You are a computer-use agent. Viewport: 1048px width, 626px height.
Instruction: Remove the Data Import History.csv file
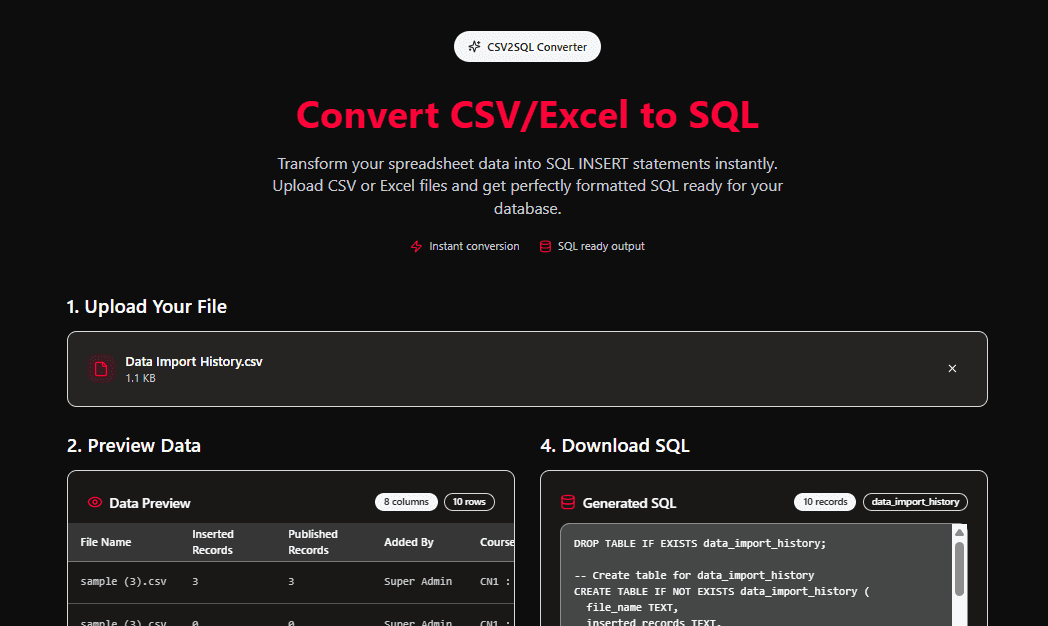[952, 368]
